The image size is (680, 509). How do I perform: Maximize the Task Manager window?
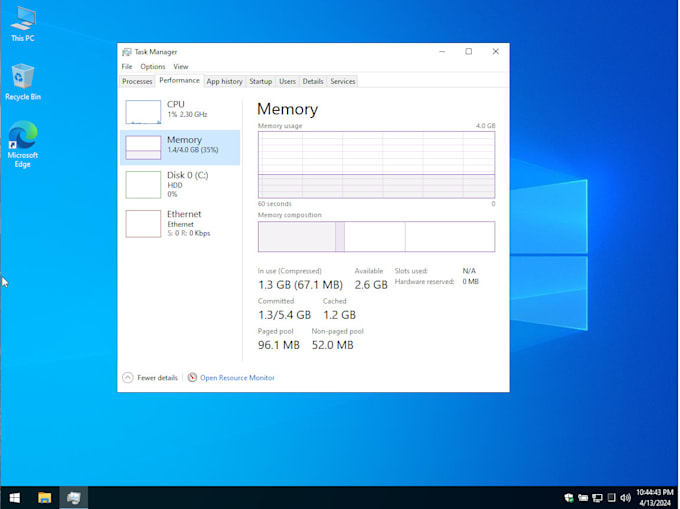pyautogui.click(x=469, y=52)
